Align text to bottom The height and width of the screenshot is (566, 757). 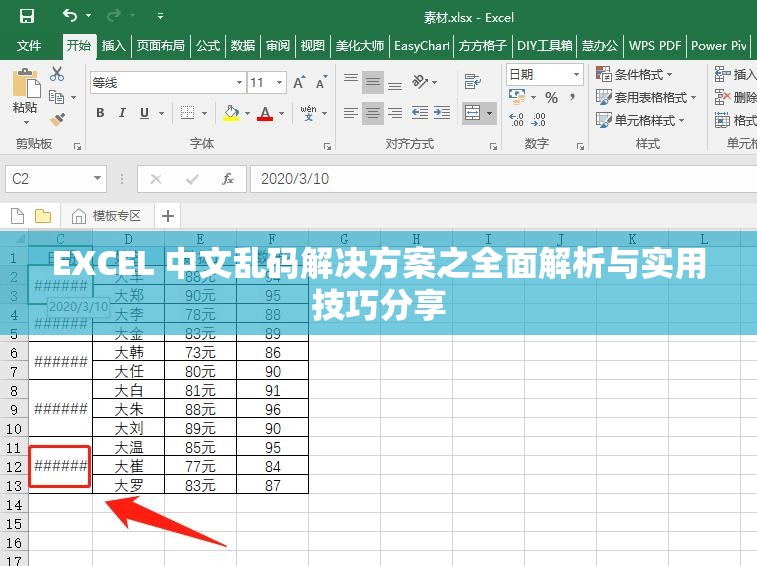(x=395, y=83)
